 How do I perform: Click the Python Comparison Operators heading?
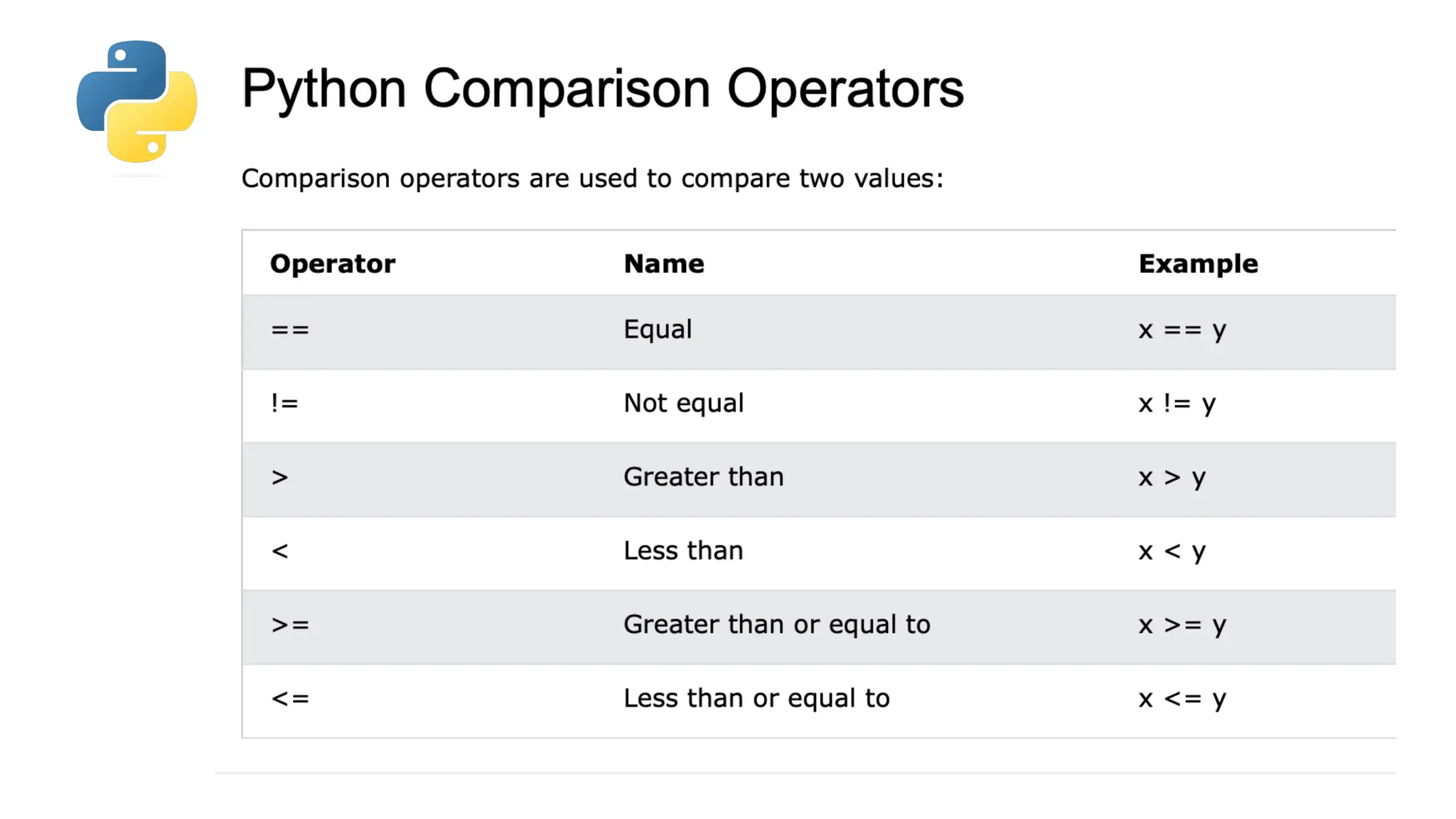(x=602, y=89)
